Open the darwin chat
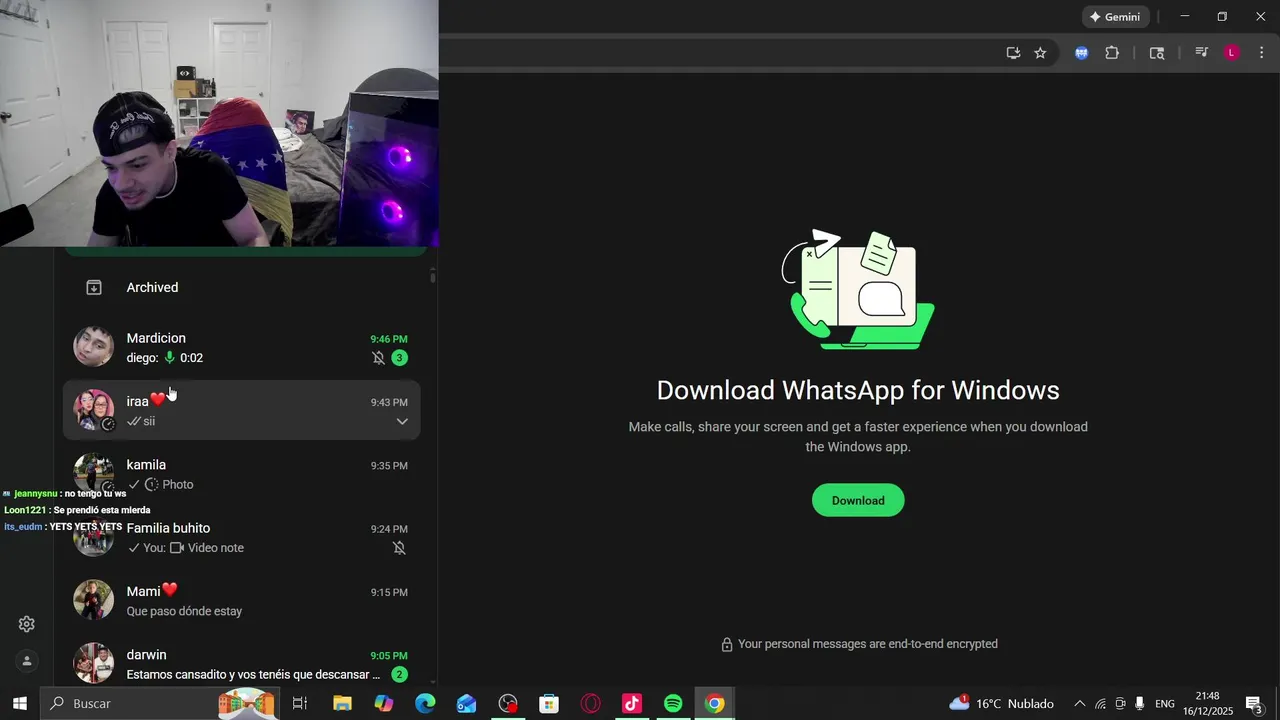The width and height of the screenshot is (1280, 720). (x=241, y=663)
